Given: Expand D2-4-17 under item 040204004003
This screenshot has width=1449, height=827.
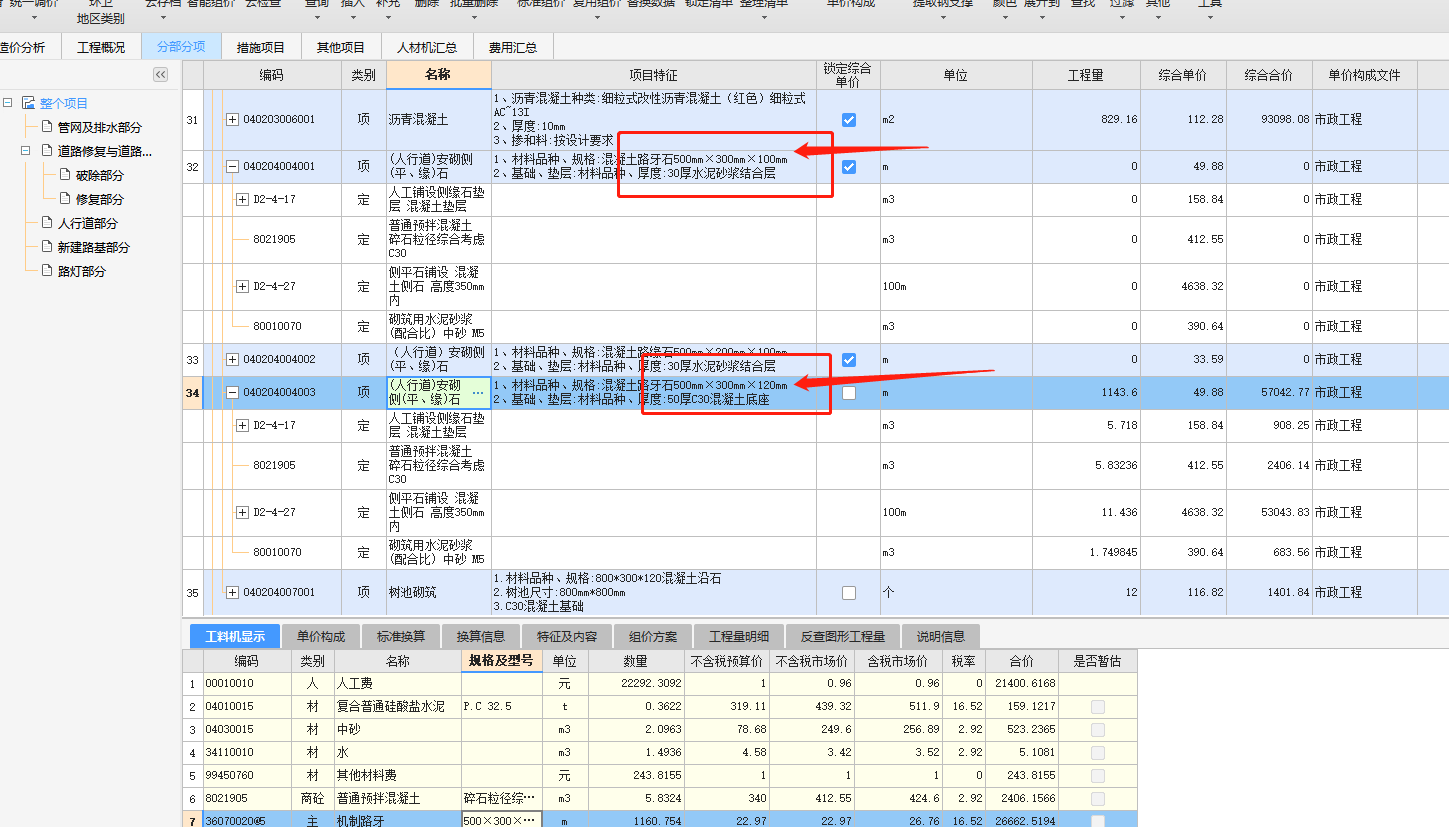Looking at the screenshot, I should click(x=242, y=425).
